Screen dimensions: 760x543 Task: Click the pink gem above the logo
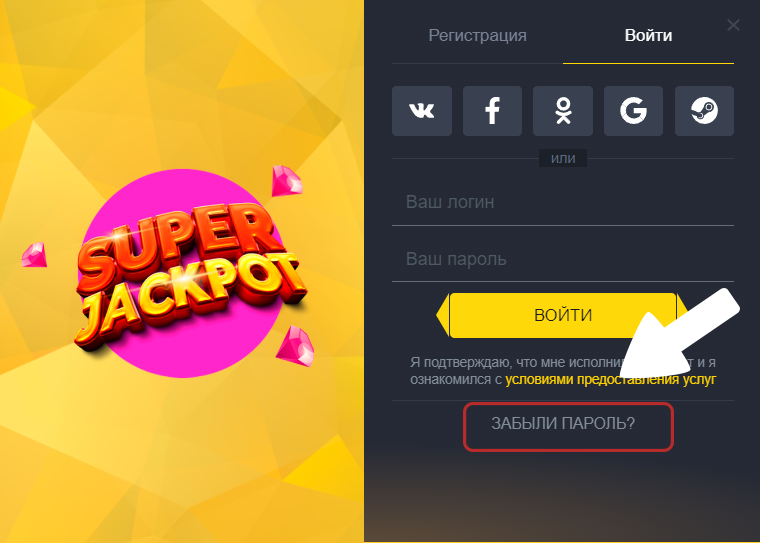coord(286,181)
